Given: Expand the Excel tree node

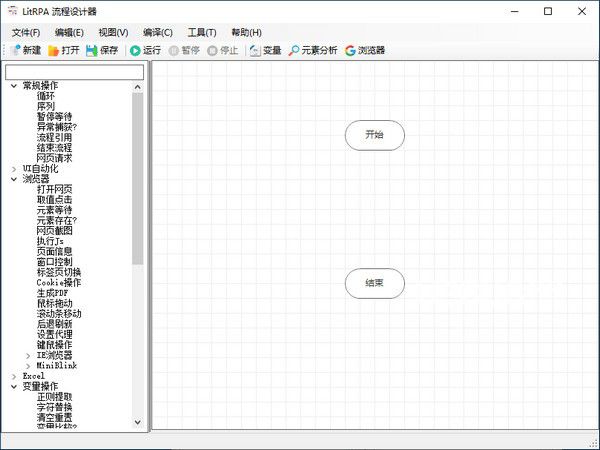Looking at the screenshot, I should pyautogui.click(x=14, y=376).
